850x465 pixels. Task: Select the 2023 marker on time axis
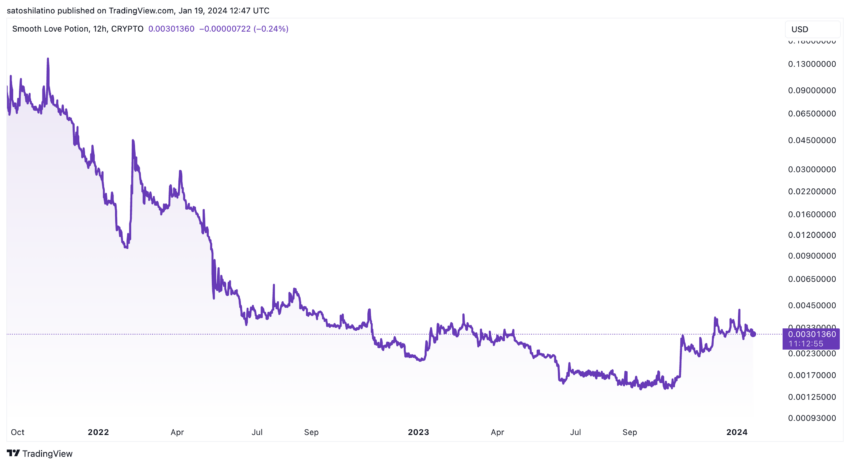[x=418, y=432]
